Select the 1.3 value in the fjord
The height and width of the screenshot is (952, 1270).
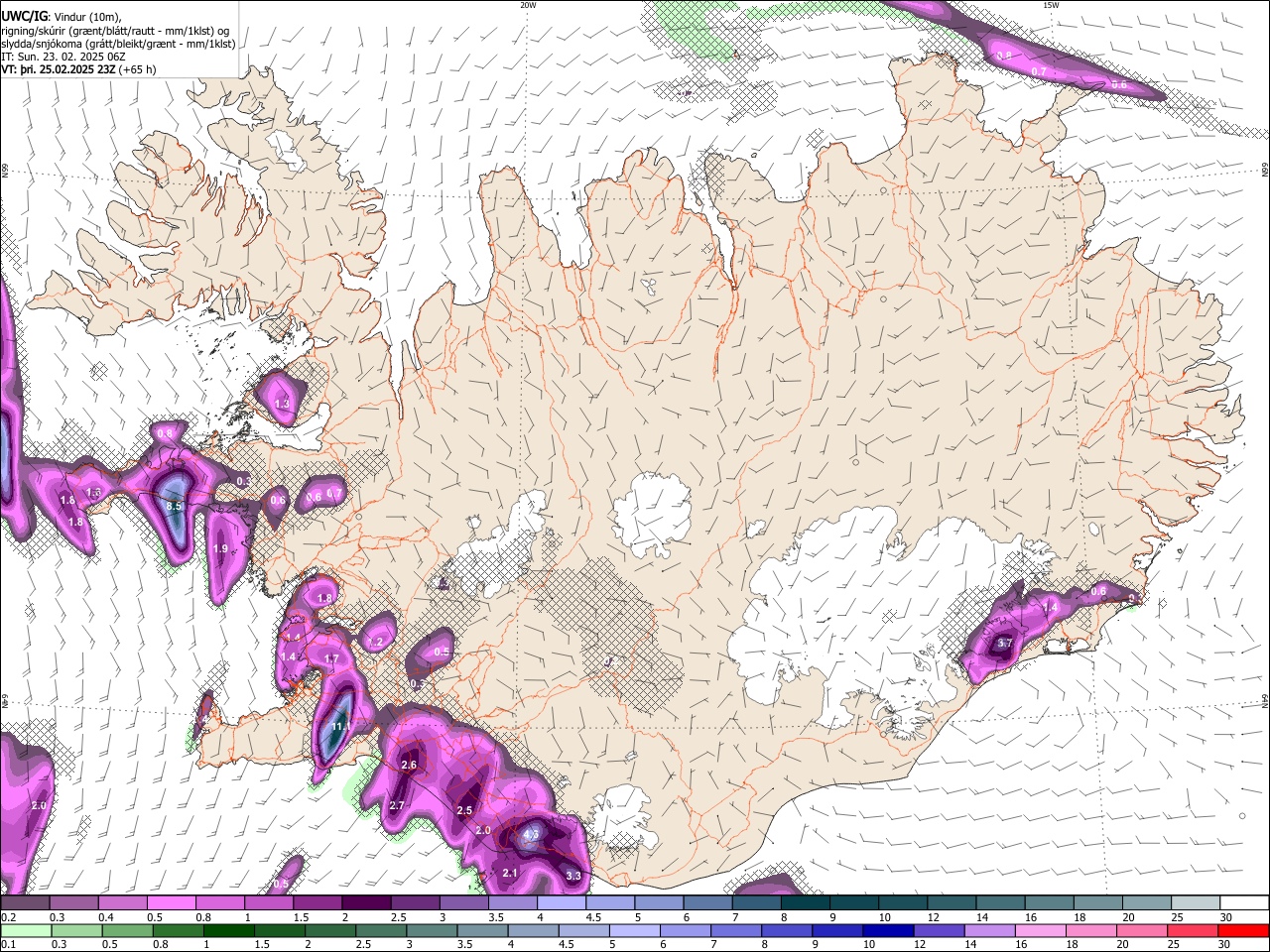click(x=282, y=404)
